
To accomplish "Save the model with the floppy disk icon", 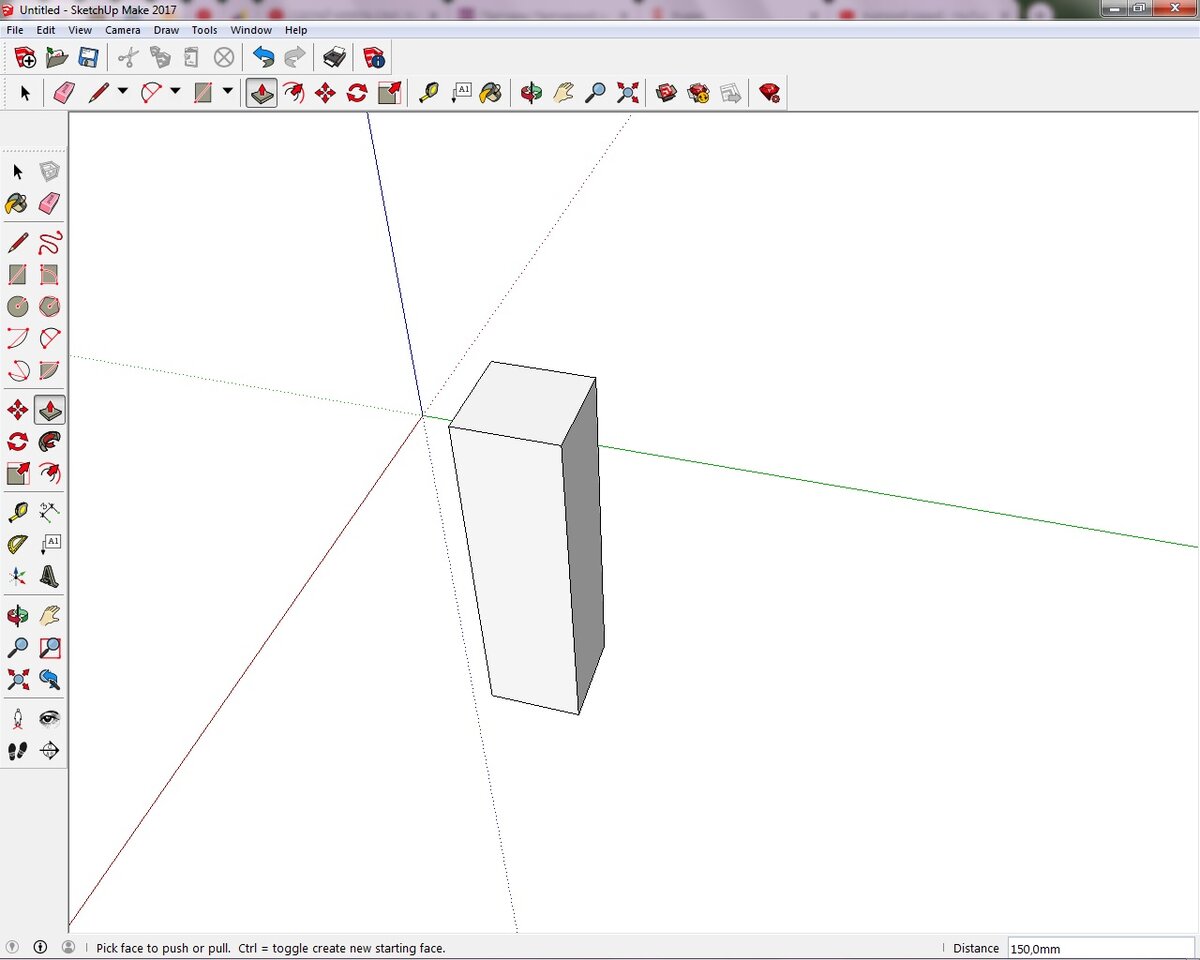I will [88, 57].
